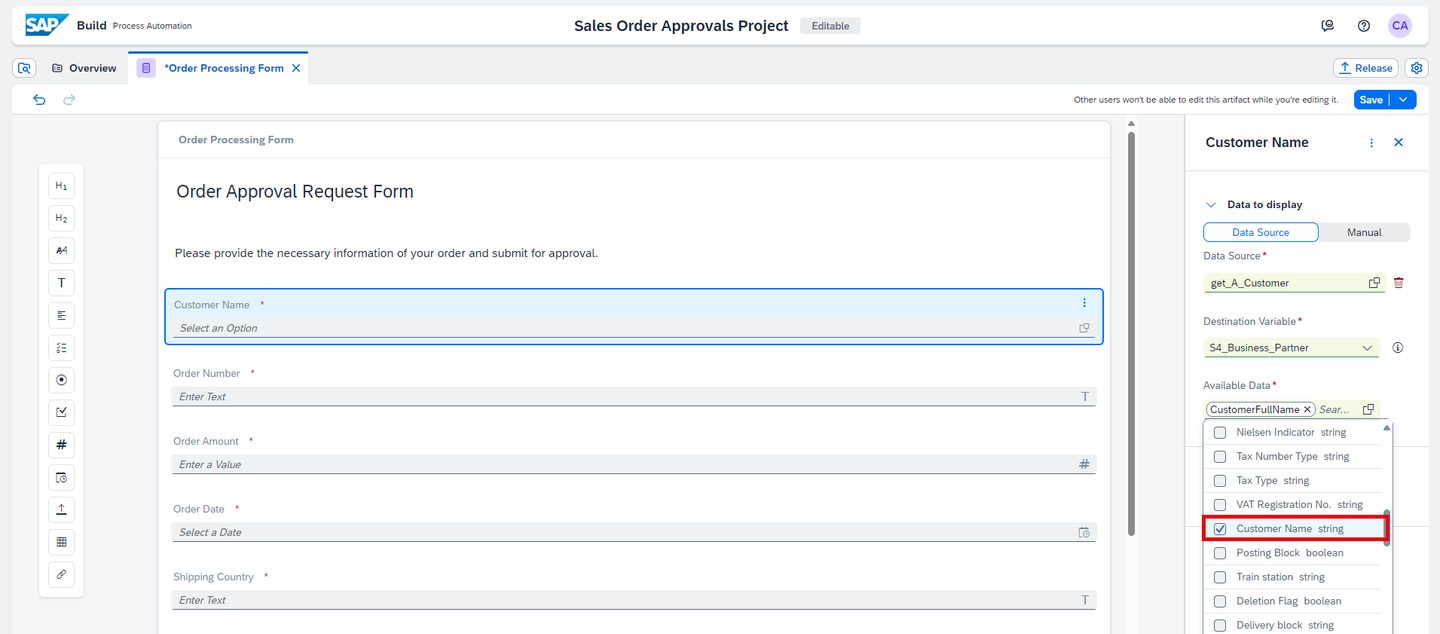Click the redo arrow
The height and width of the screenshot is (634, 1440).
pyautogui.click(x=69, y=100)
